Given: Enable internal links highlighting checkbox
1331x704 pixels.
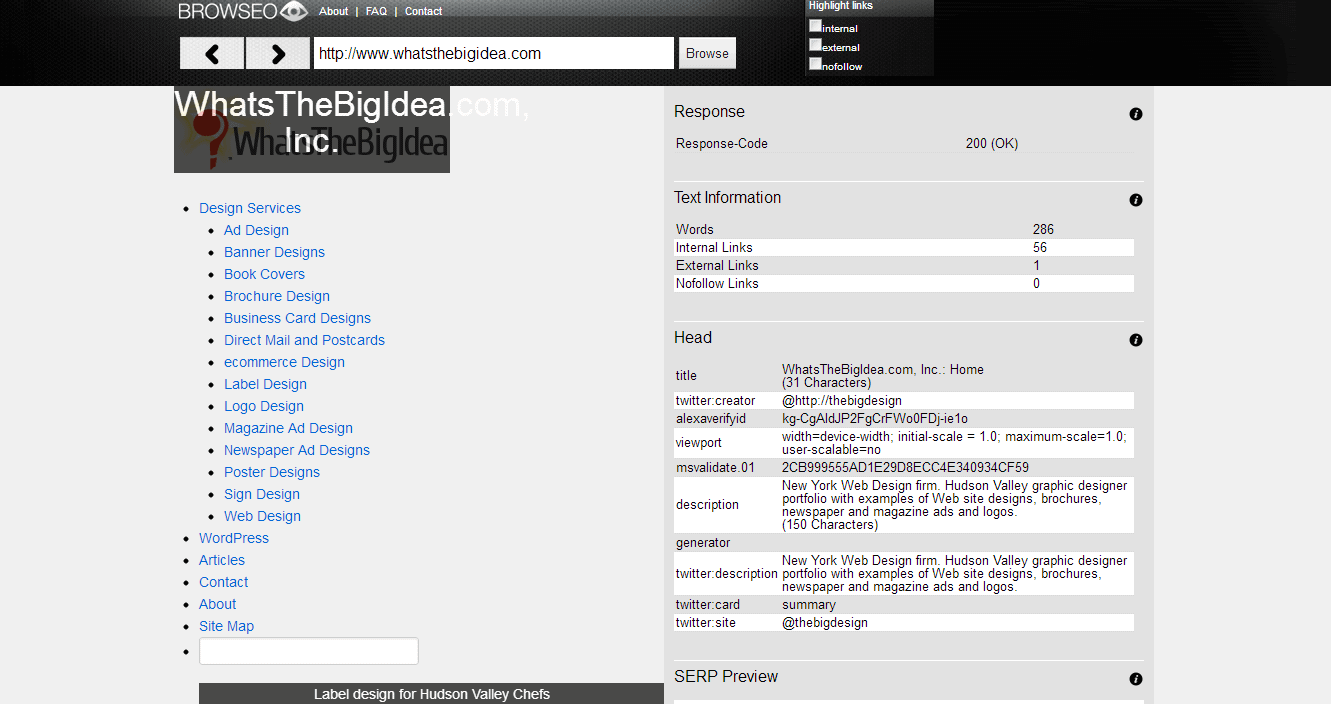Looking at the screenshot, I should click(815, 26).
